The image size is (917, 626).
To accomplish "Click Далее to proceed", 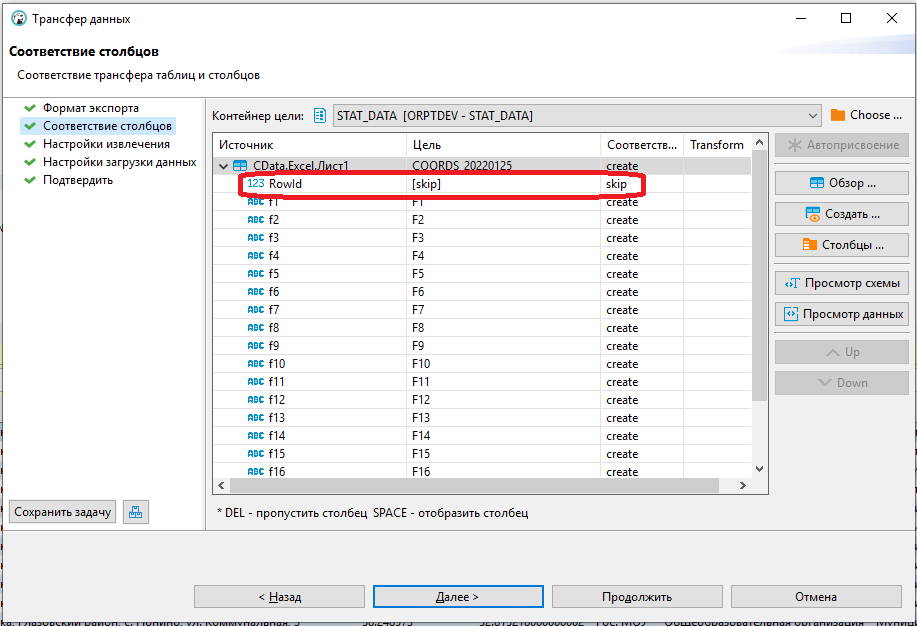I will click(457, 596).
